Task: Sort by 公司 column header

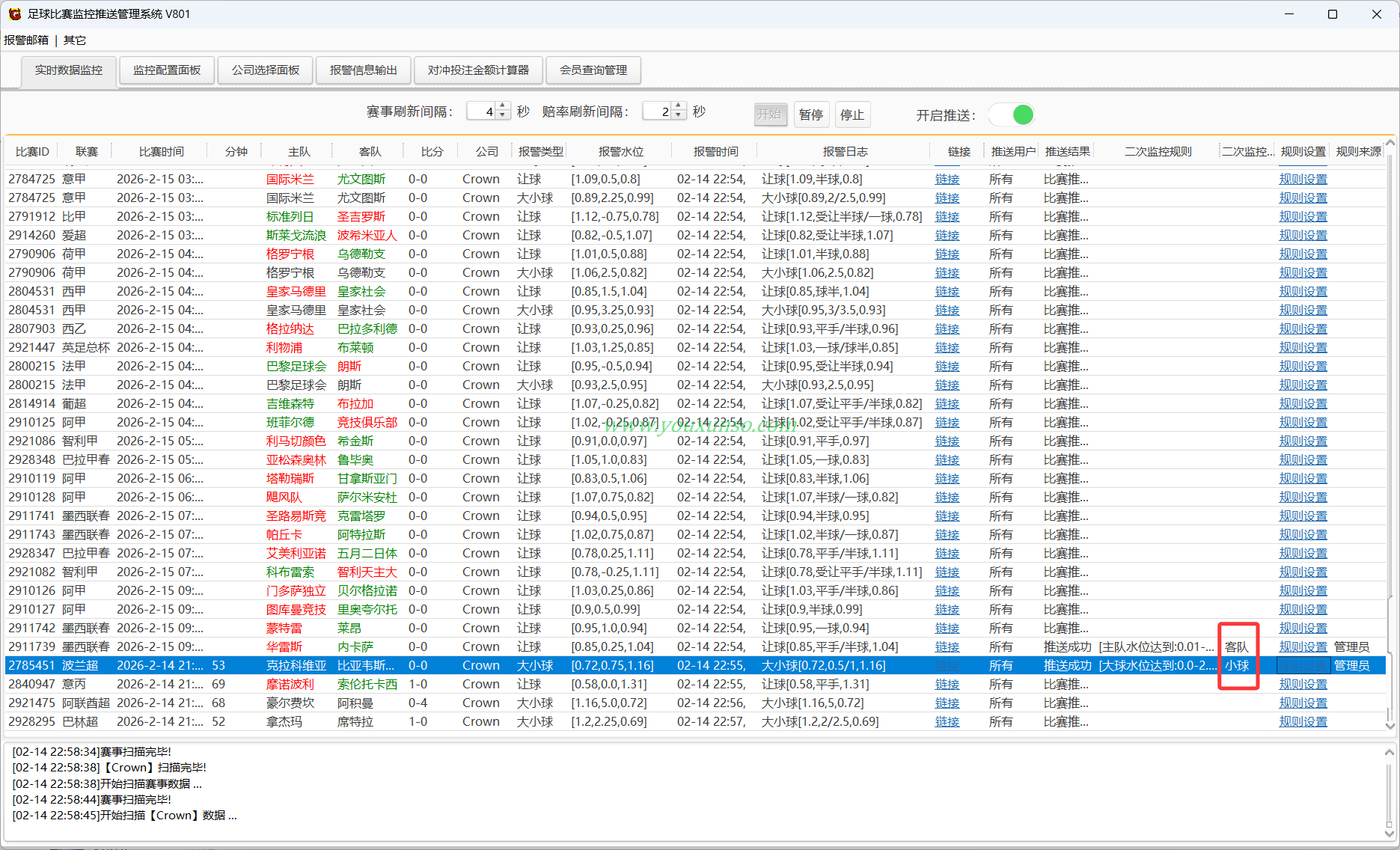Action: (x=486, y=151)
